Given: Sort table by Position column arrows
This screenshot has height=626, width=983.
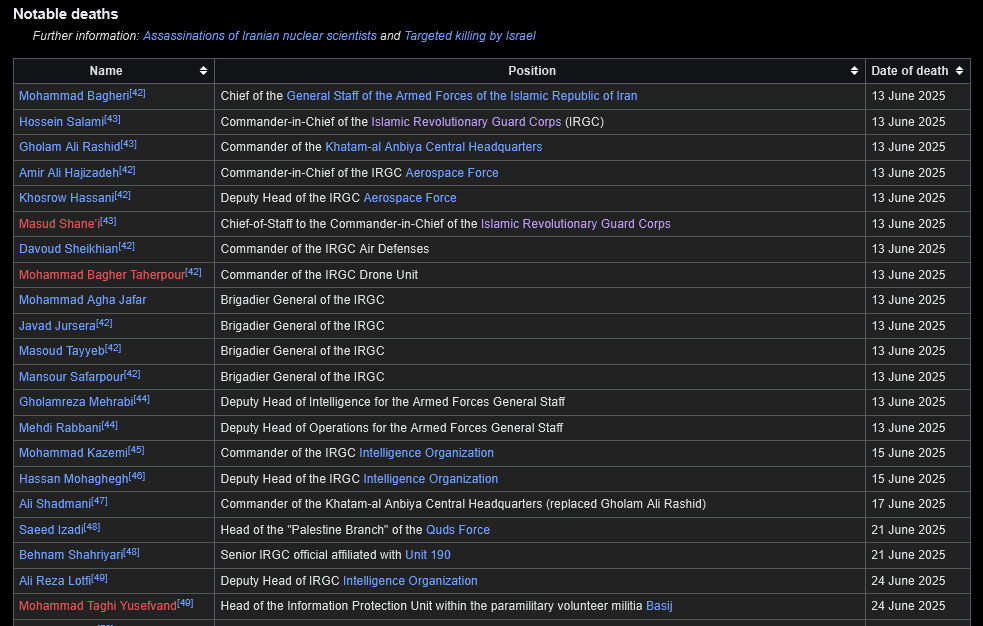Looking at the screenshot, I should (x=854, y=71).
